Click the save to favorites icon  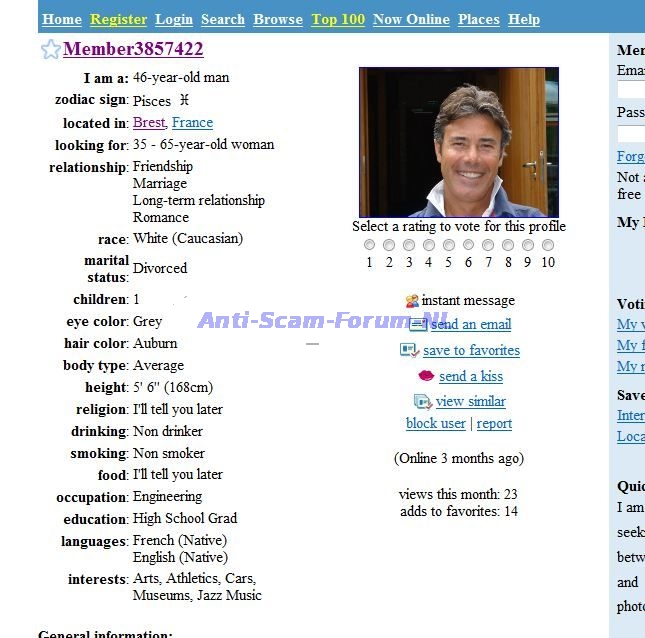[409, 350]
